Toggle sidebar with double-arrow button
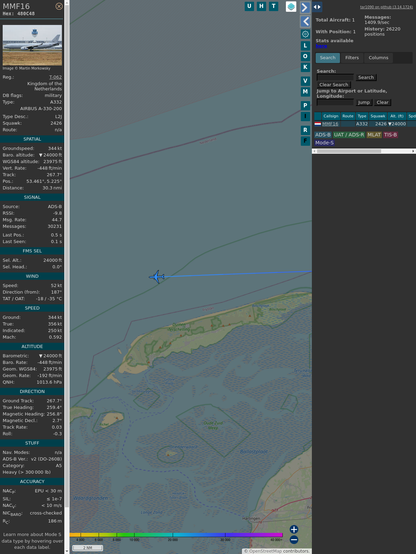This screenshot has width=416, height=554. point(317,7)
